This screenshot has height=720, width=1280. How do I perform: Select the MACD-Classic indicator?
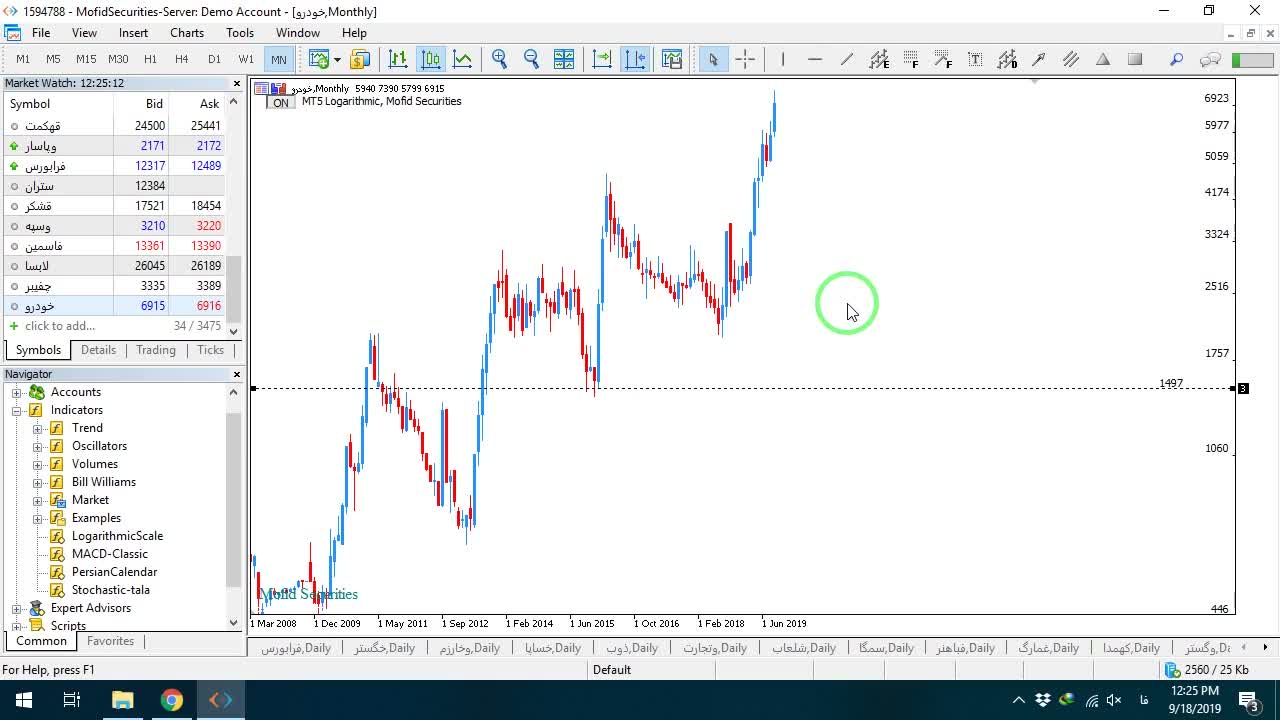pos(109,554)
